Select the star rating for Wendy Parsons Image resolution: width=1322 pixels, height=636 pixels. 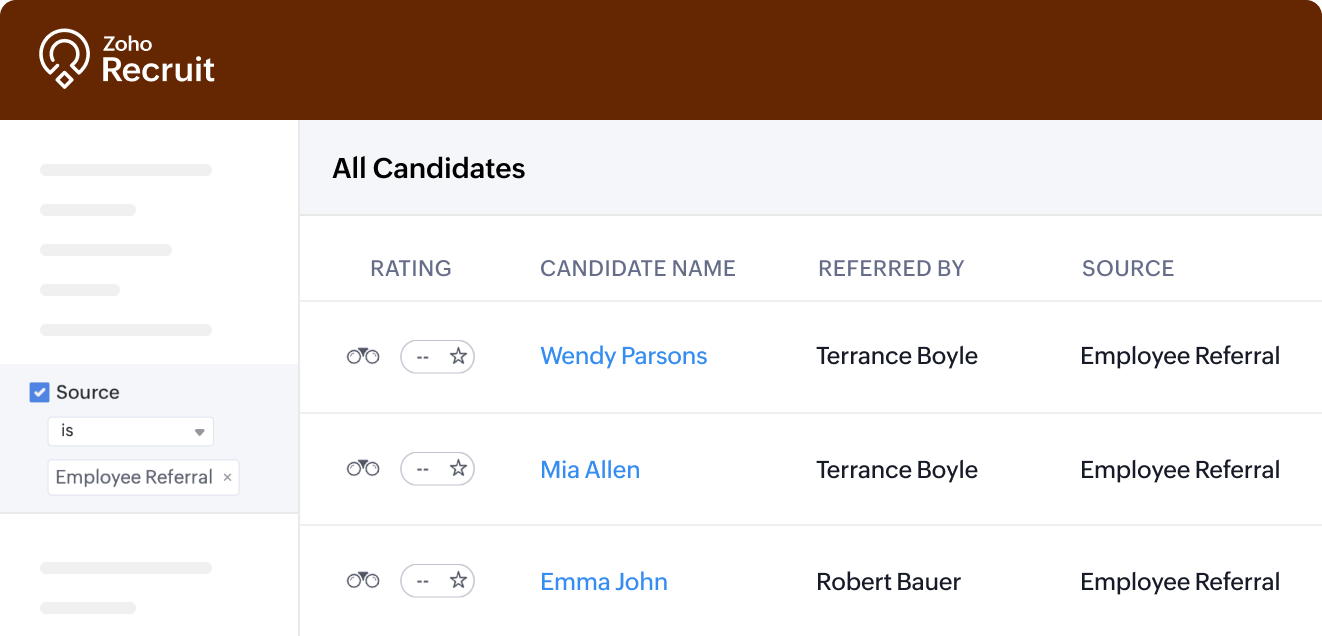pos(458,356)
